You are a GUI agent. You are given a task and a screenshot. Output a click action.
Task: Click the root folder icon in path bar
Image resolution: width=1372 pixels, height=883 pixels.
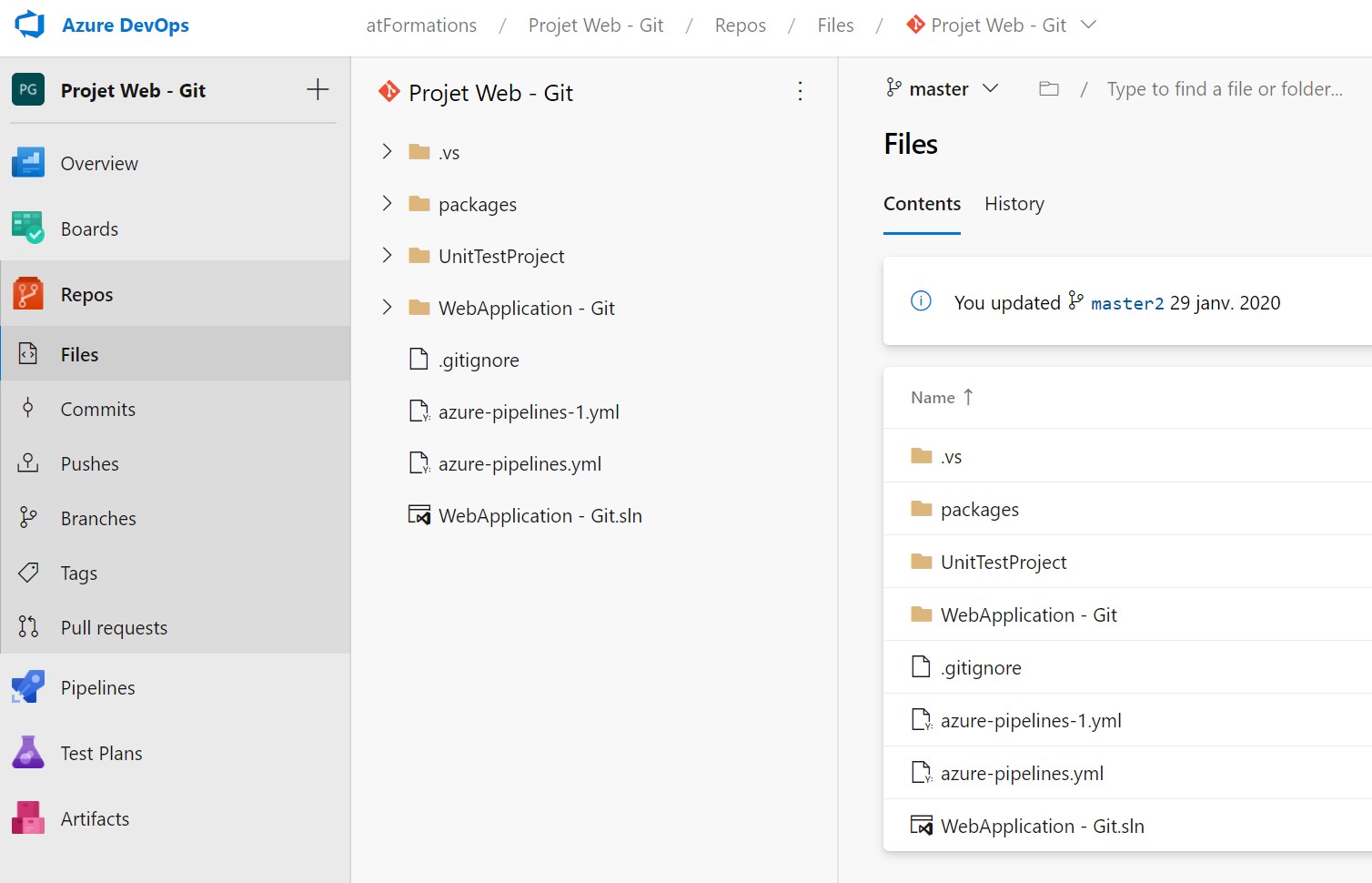pyautogui.click(x=1049, y=88)
